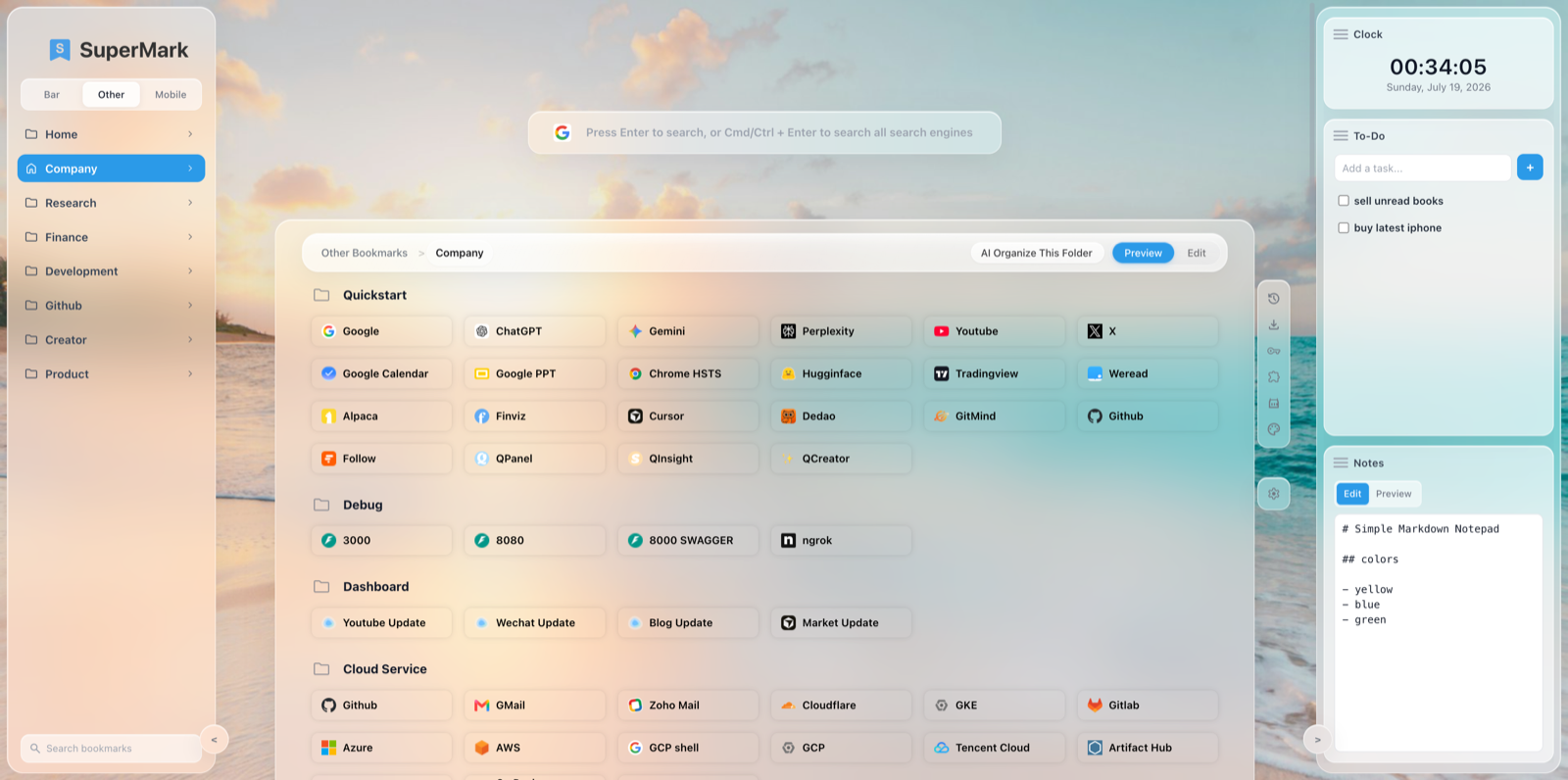The height and width of the screenshot is (780, 1568).
Task: Click the Clock widget menu handle
Action: pyautogui.click(x=1341, y=34)
